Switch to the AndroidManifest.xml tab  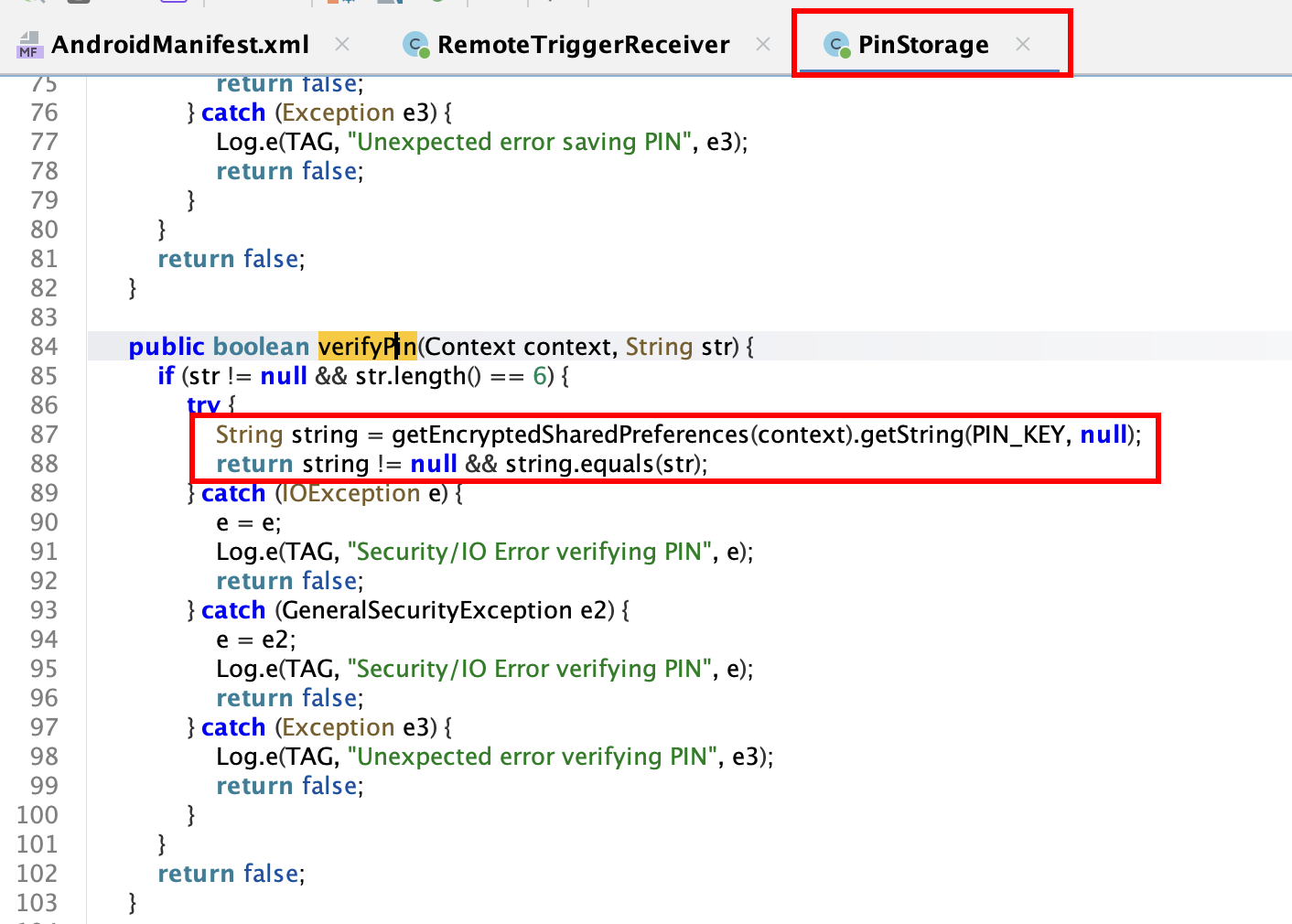pos(180,45)
